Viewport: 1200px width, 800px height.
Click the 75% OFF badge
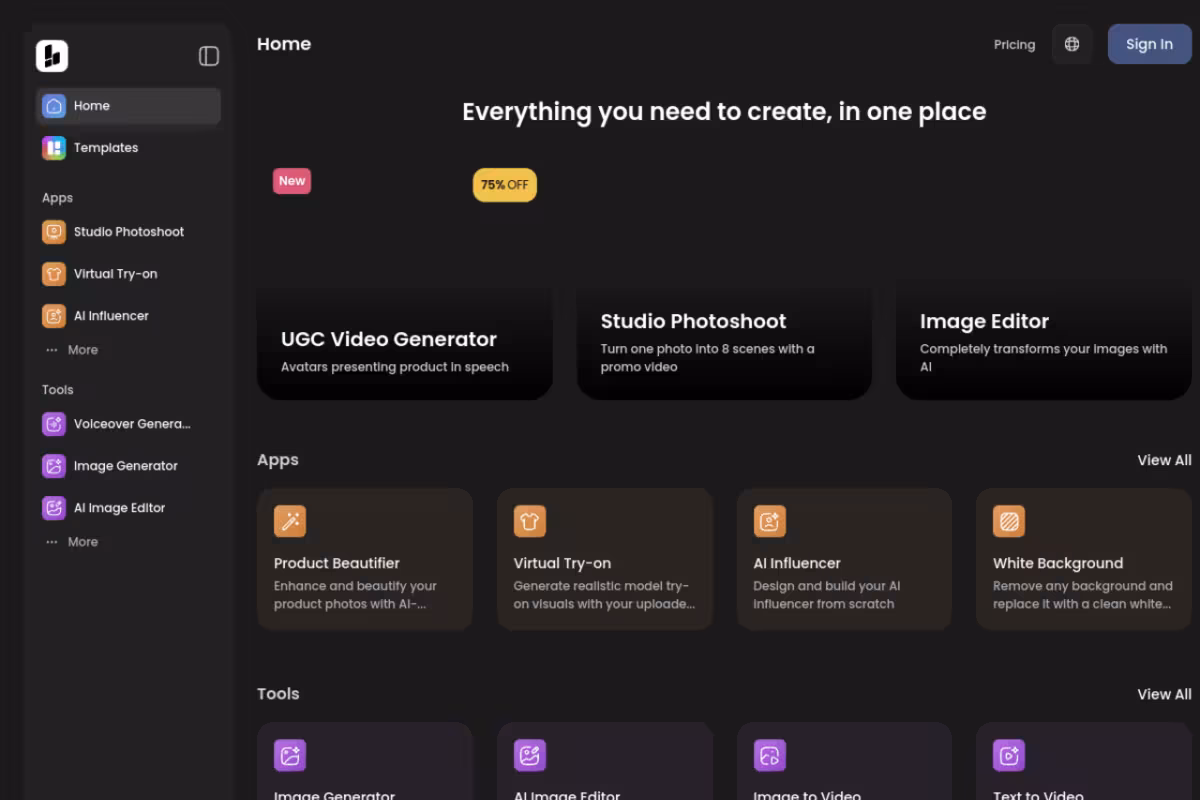505,185
